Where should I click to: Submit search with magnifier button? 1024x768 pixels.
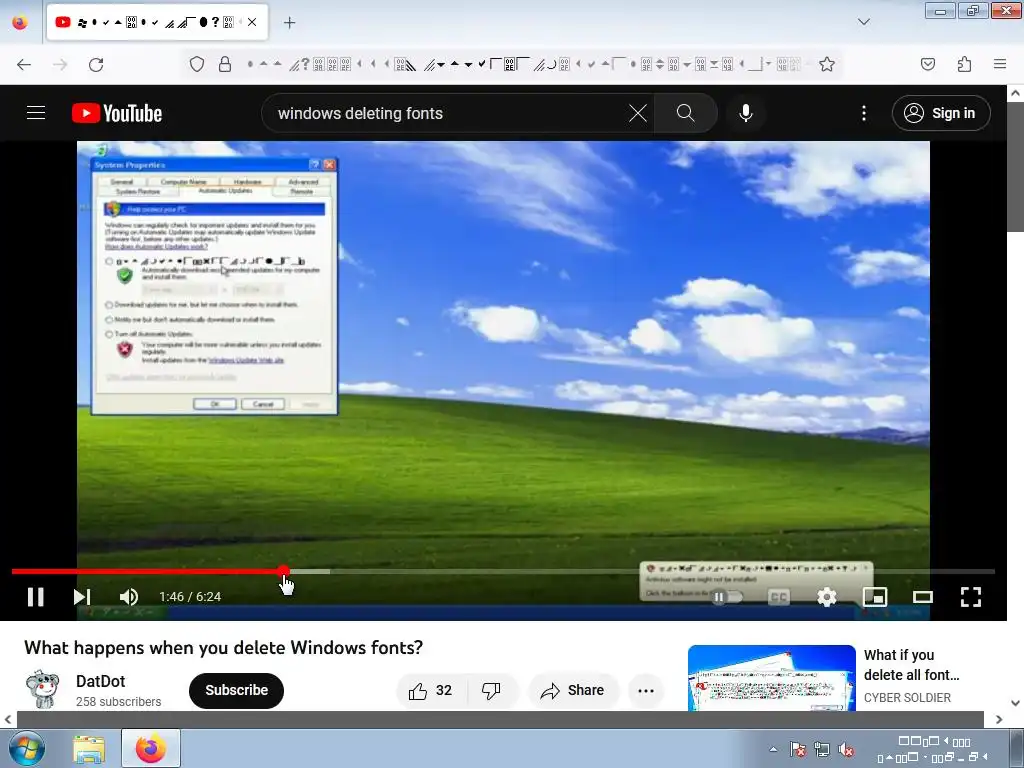point(686,113)
